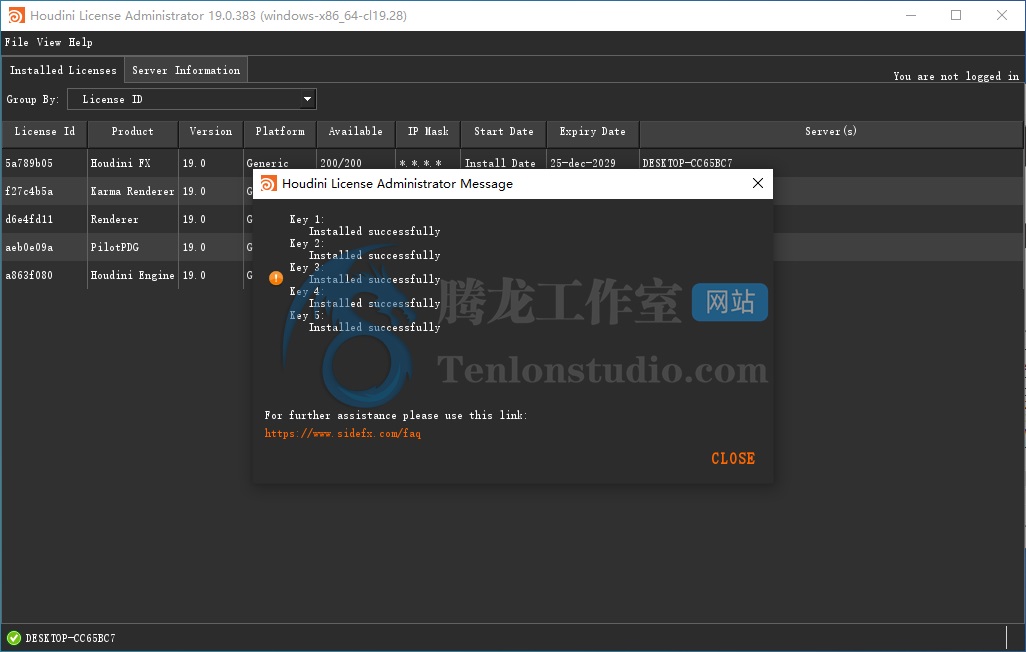Open the File menu
This screenshot has width=1026, height=652.
(16, 42)
